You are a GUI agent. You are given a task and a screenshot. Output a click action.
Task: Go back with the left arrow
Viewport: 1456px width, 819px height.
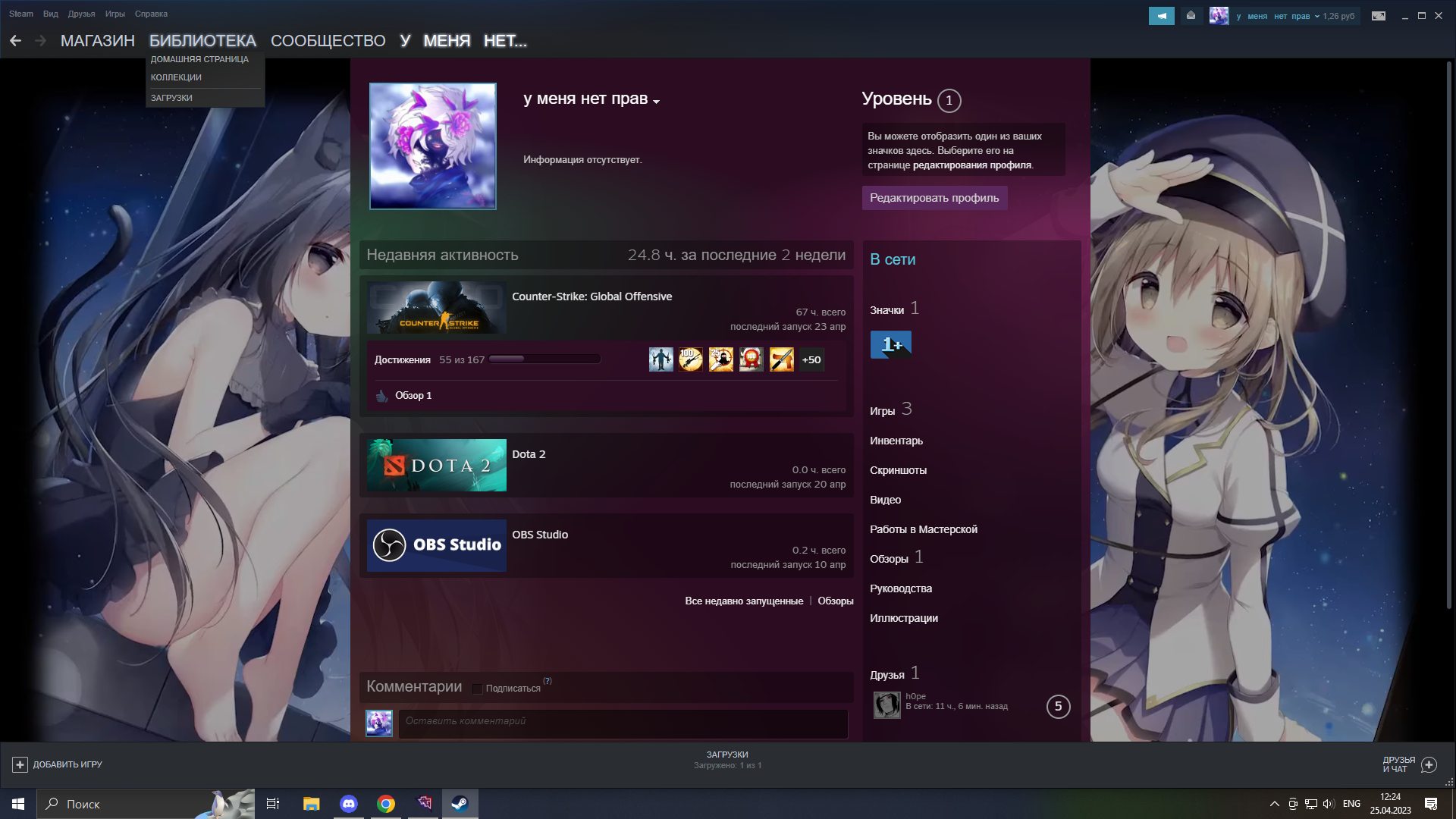coord(15,41)
